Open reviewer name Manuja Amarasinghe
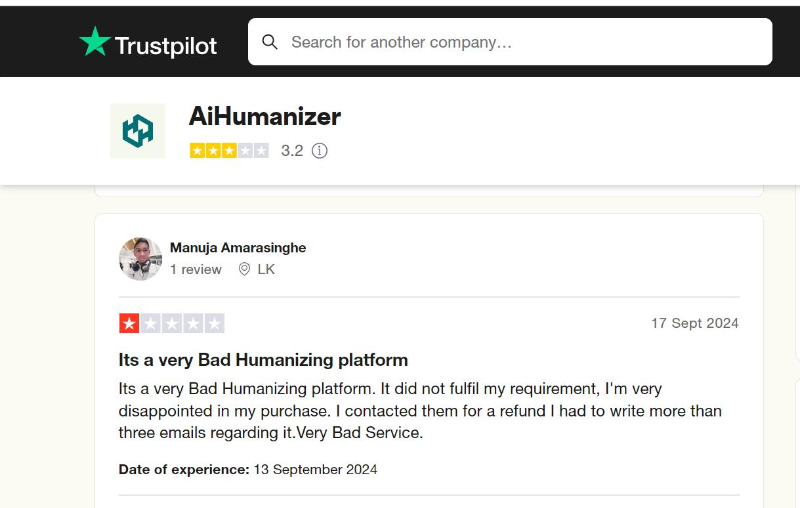 tap(238, 247)
